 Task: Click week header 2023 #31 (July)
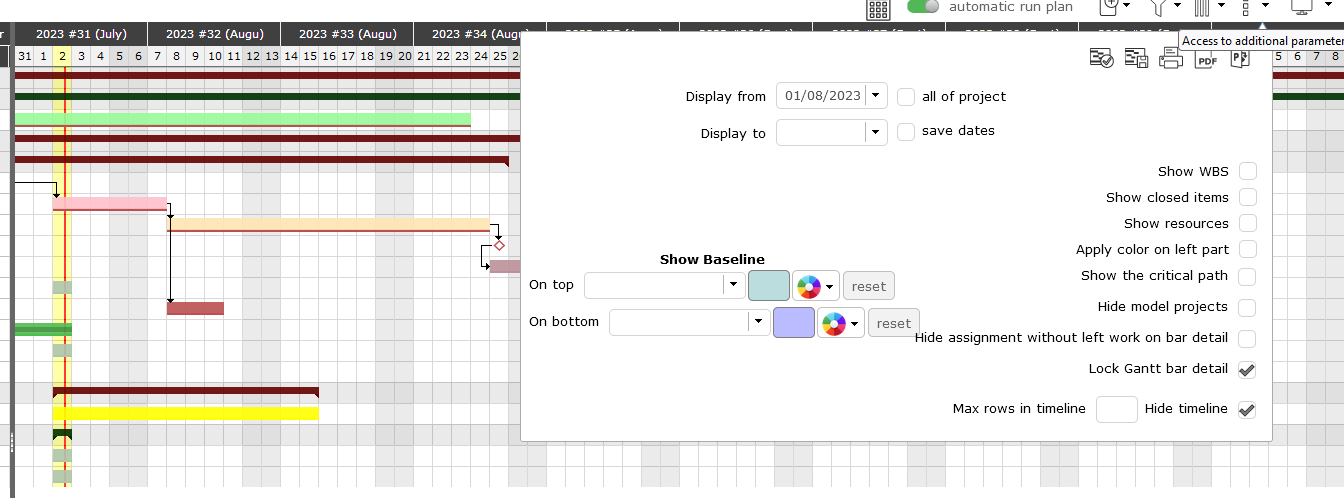[80, 34]
